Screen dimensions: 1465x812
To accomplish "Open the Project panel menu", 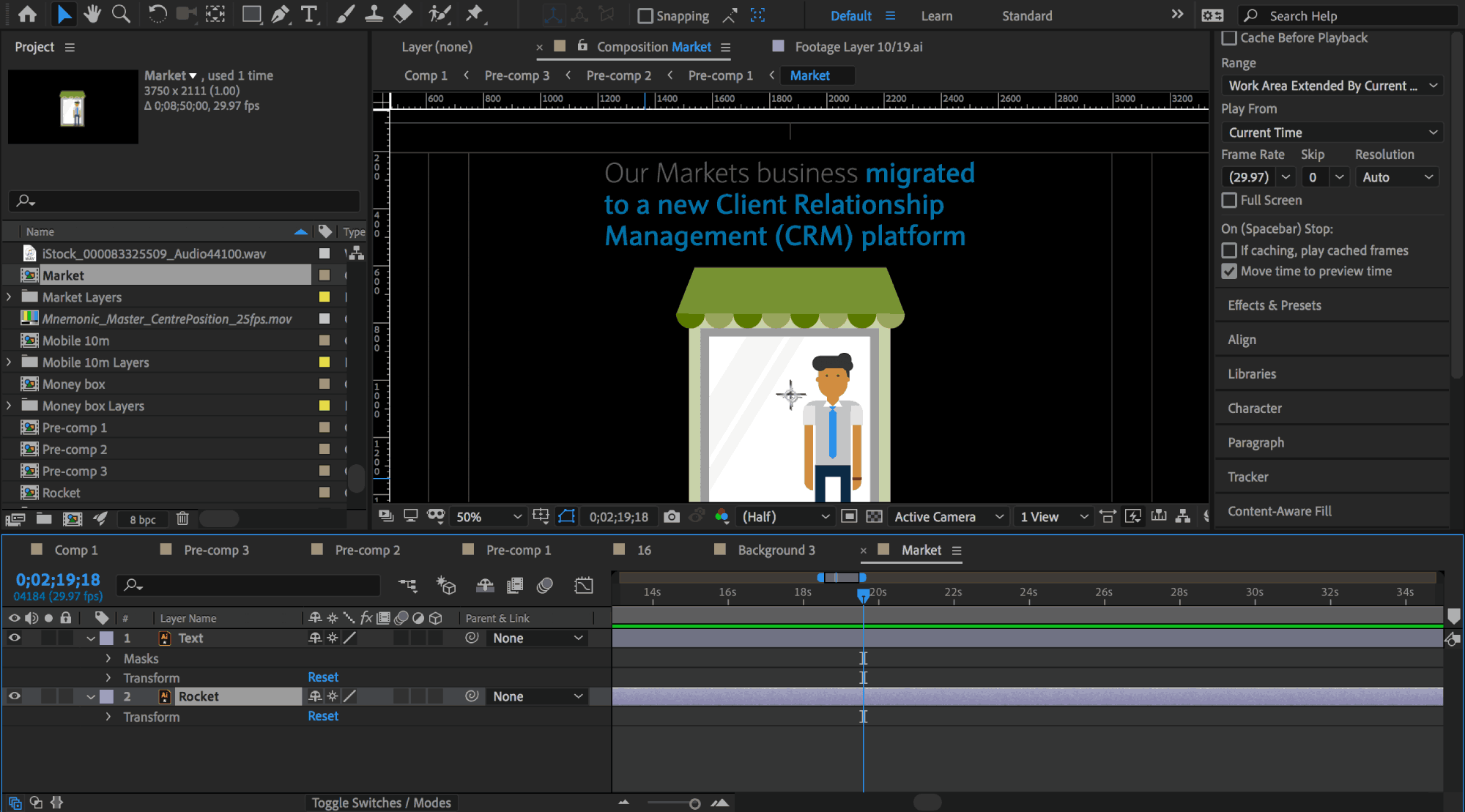I will tap(70, 47).
